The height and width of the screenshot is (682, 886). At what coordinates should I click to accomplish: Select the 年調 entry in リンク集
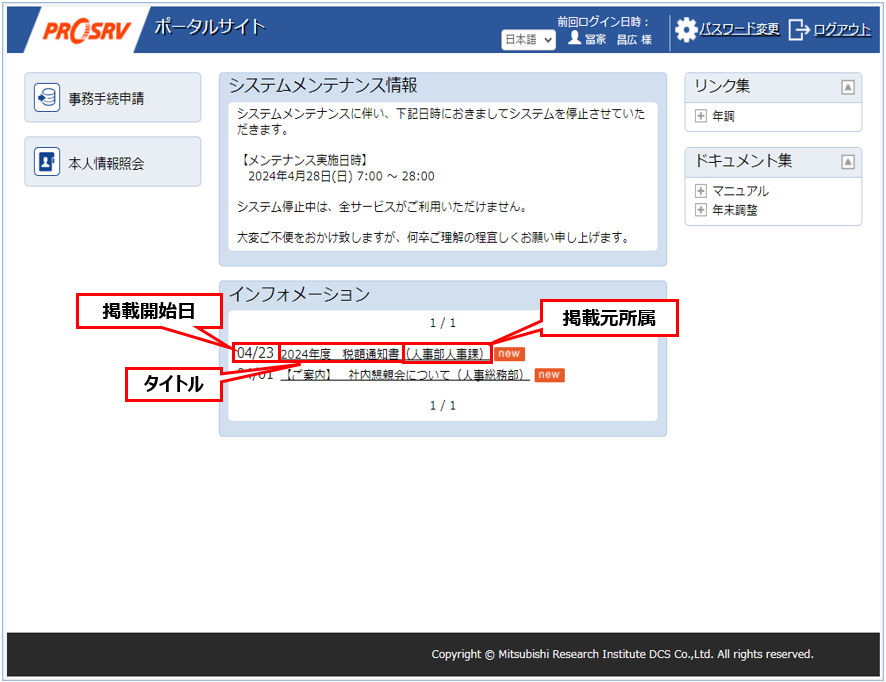coord(723,116)
